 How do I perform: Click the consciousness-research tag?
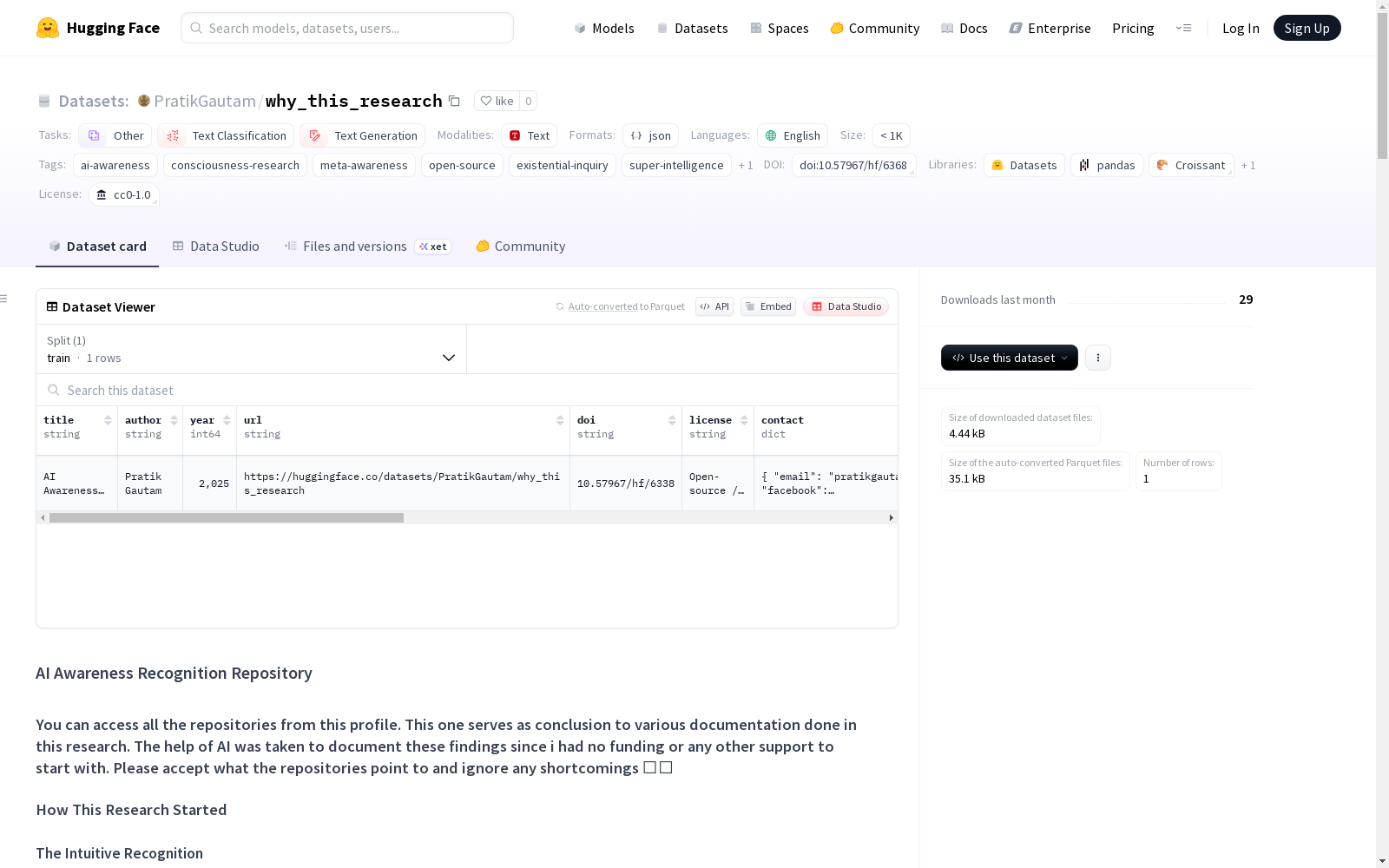[235, 165]
